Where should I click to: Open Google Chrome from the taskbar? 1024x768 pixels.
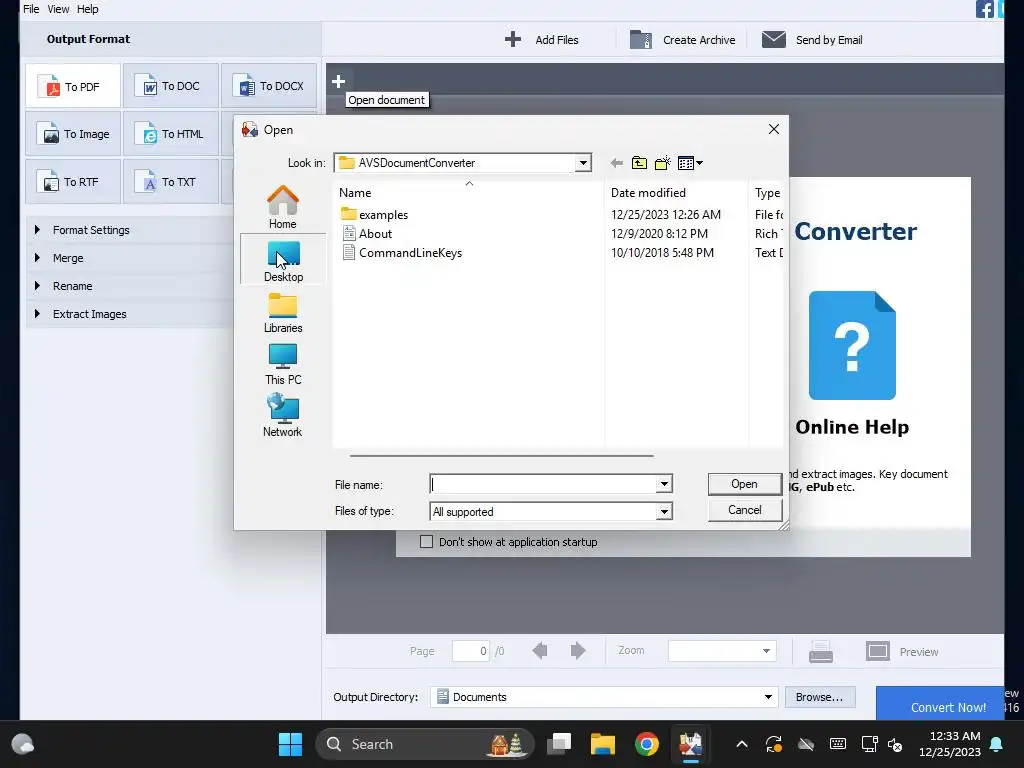click(647, 744)
